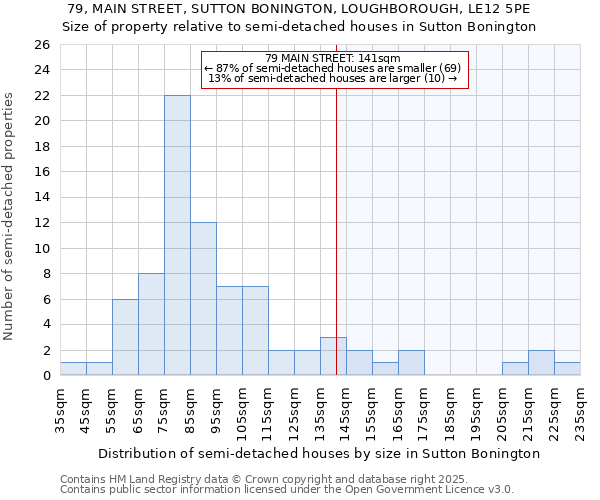The height and width of the screenshot is (500, 600).
Task: Click the x-axis tick label '105sqm'
Action: pos(242,415)
